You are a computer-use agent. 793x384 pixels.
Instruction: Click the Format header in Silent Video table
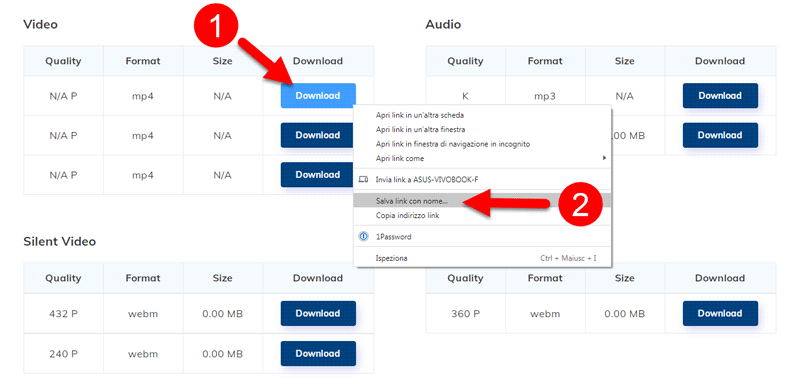pyautogui.click(x=143, y=278)
